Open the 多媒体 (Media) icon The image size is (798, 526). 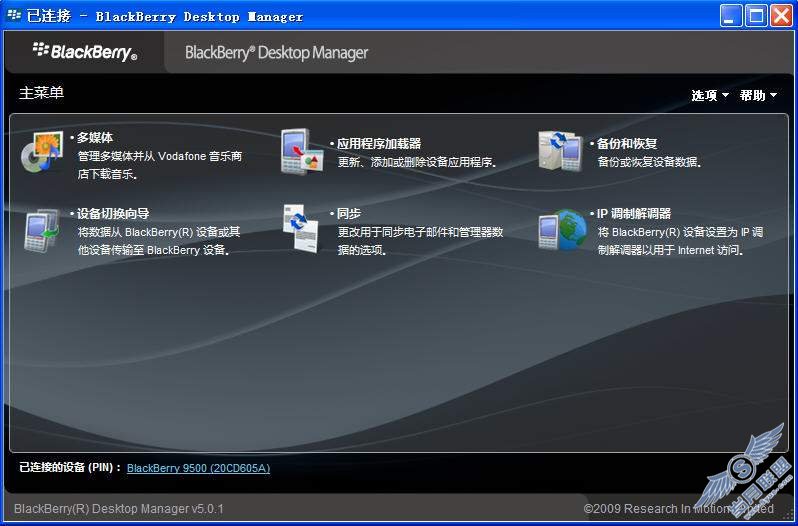(42, 152)
